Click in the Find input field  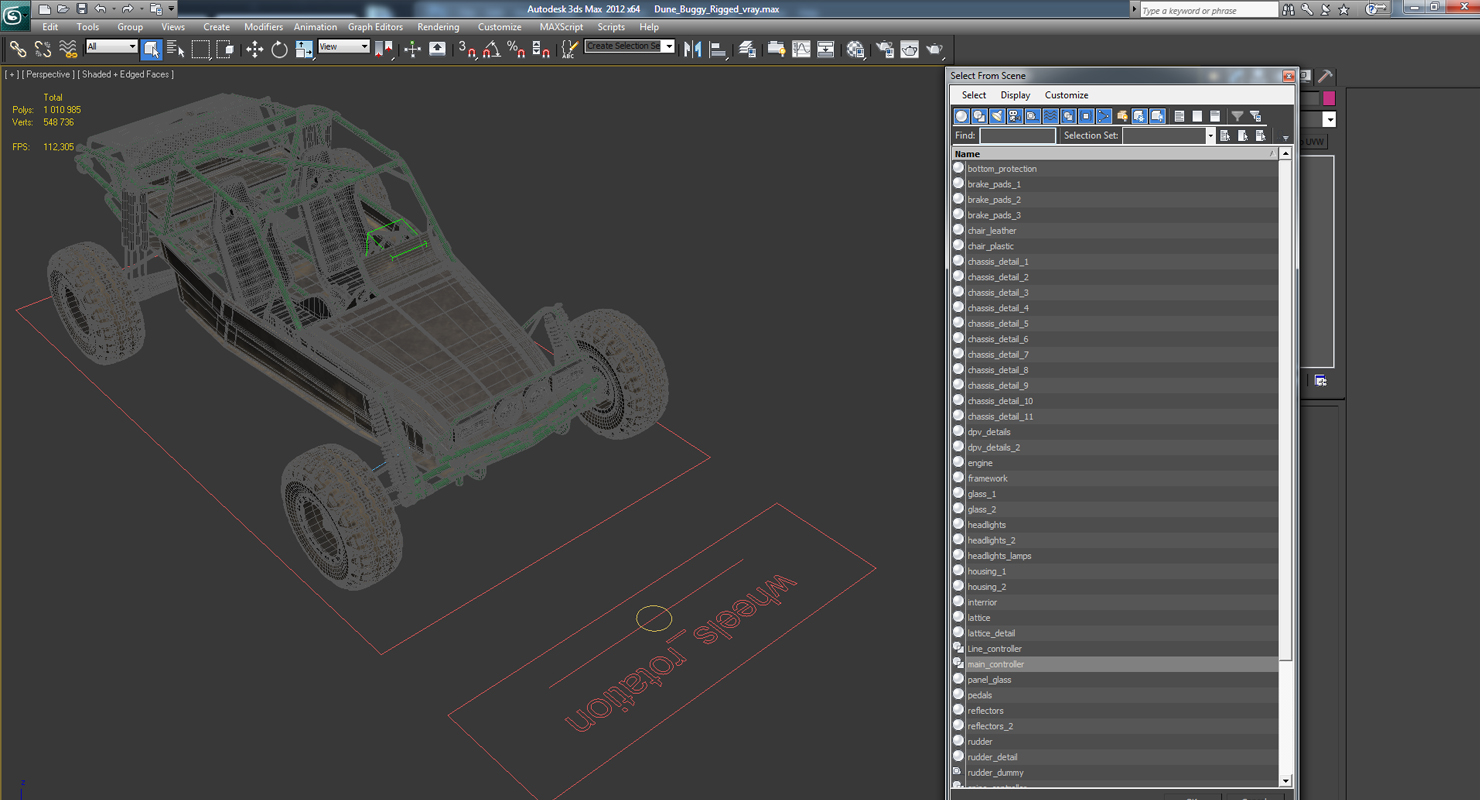coord(1017,136)
